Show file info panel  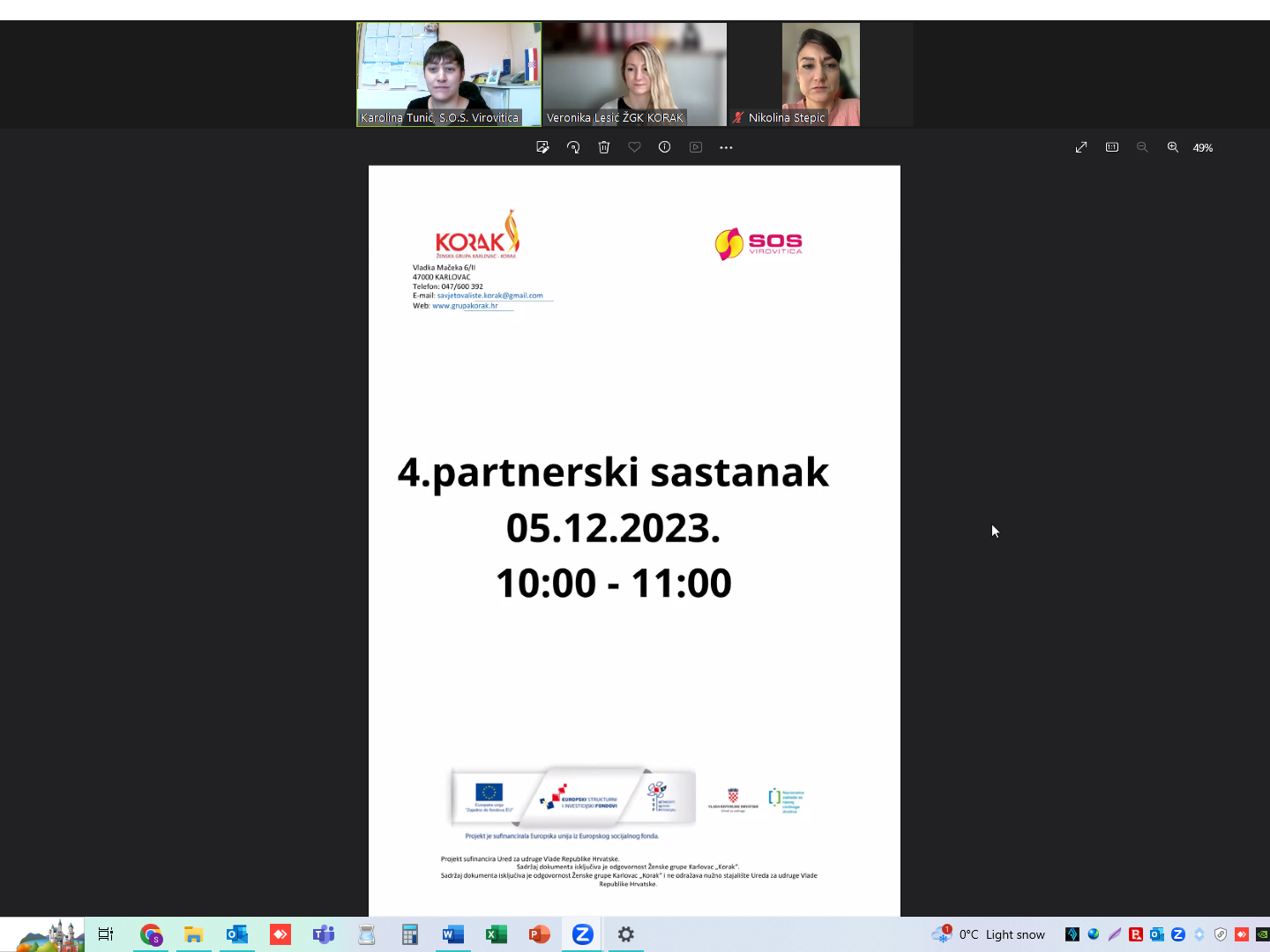coord(665,147)
